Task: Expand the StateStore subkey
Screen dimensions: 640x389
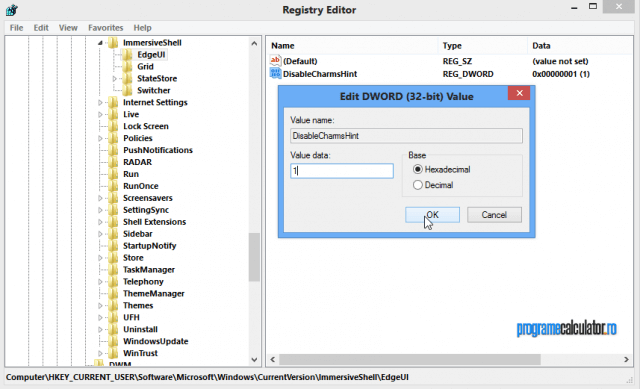Action: 115,78
